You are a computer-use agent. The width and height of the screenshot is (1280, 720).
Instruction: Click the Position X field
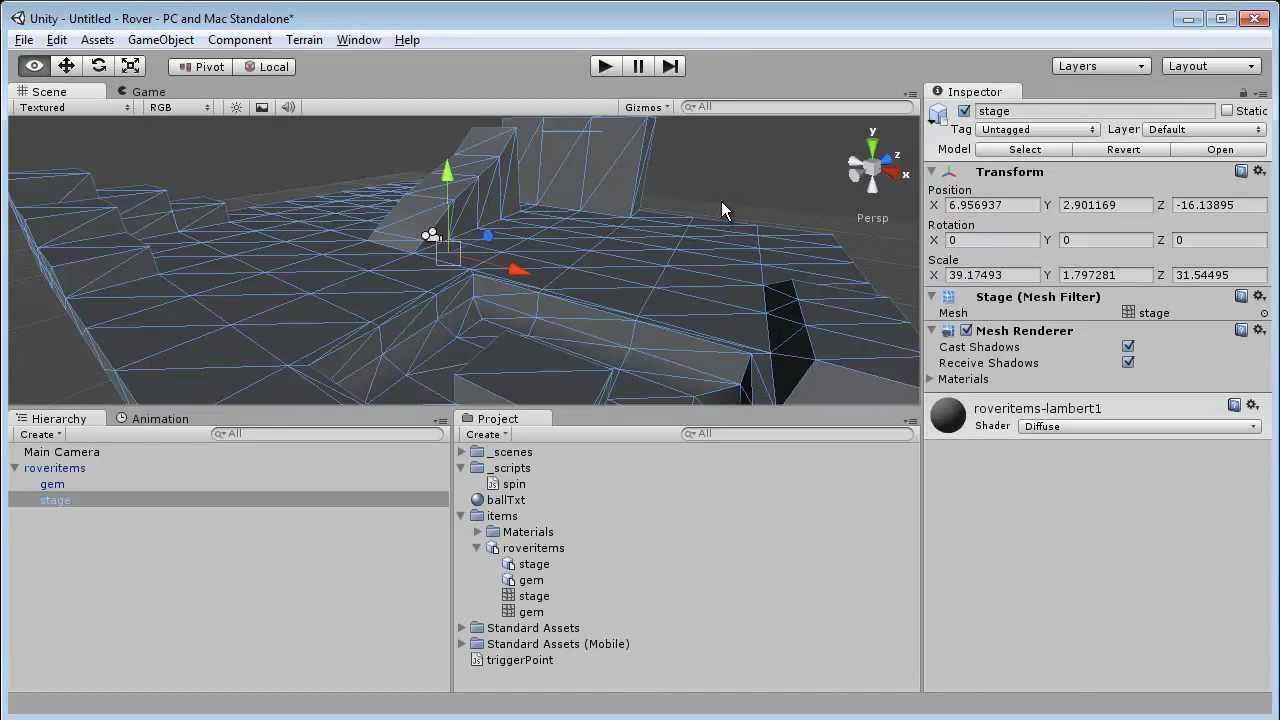point(992,205)
